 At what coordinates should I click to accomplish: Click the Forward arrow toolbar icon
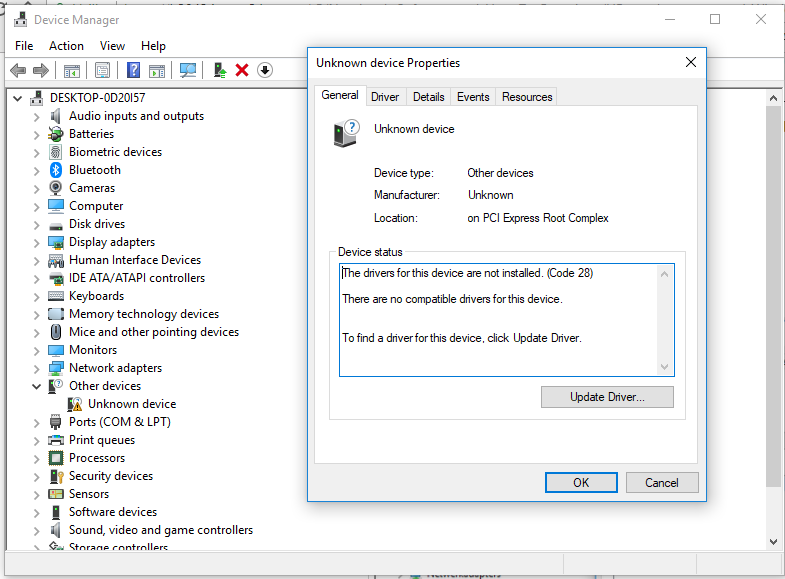pos(41,71)
